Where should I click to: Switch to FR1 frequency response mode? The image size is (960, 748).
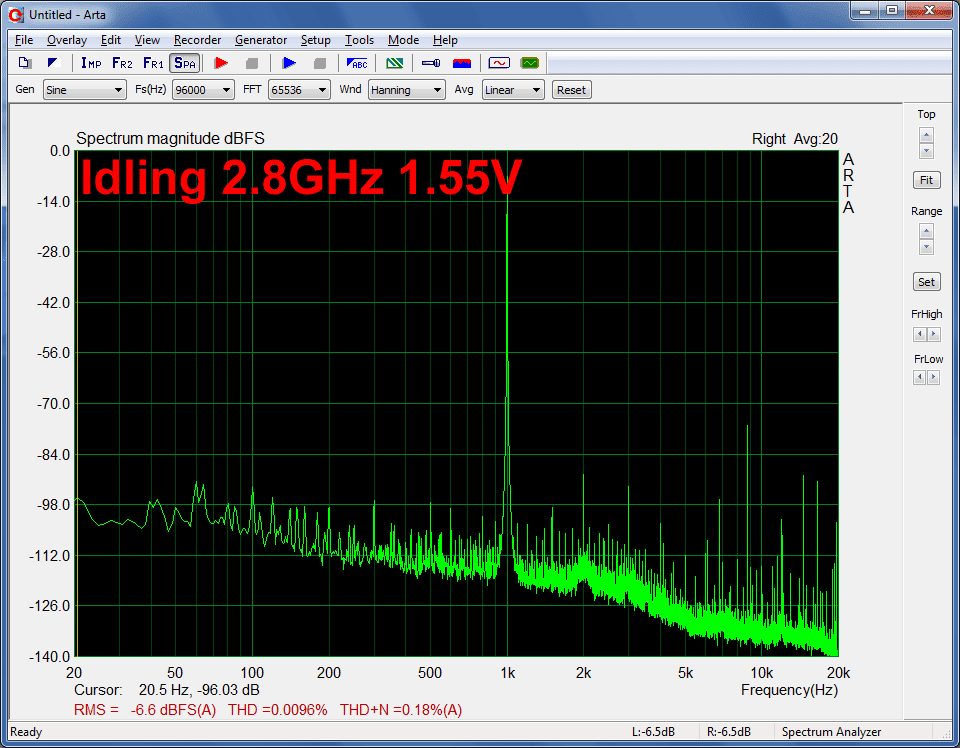[153, 63]
